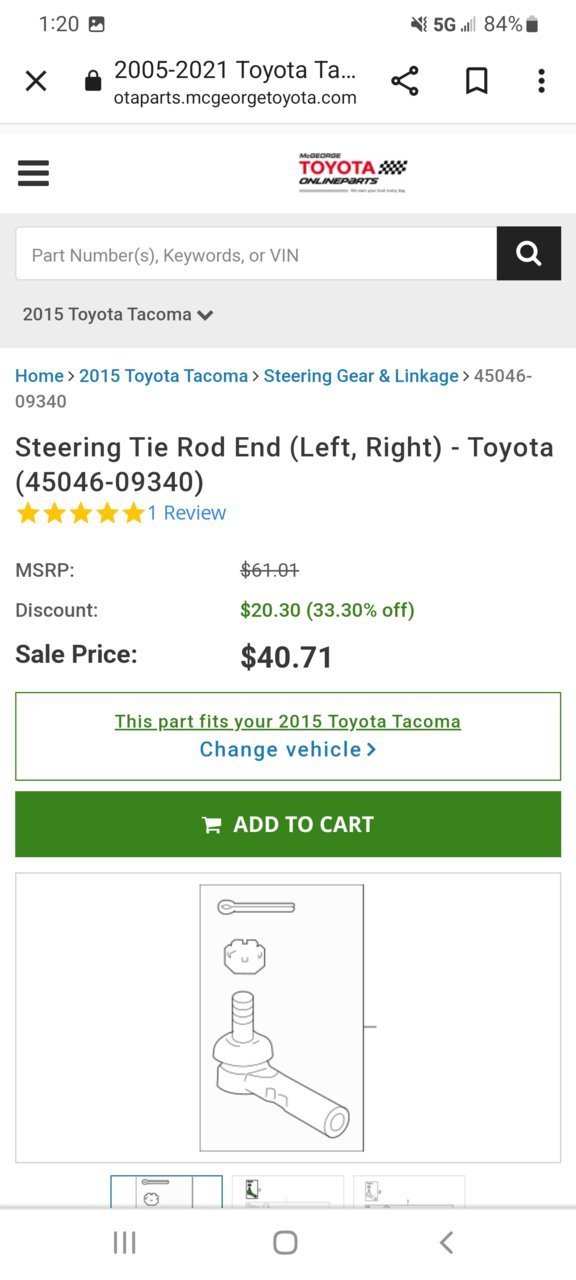Expand the 2015 Toyota Tacoma vehicle dropdown

point(118,314)
